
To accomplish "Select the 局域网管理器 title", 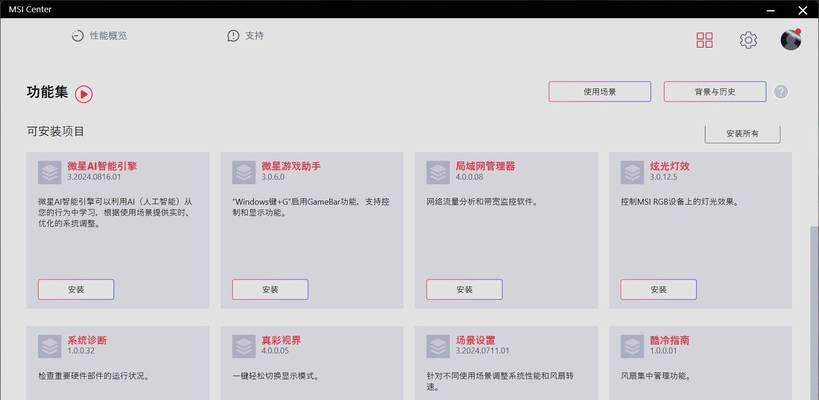I will point(485,166).
